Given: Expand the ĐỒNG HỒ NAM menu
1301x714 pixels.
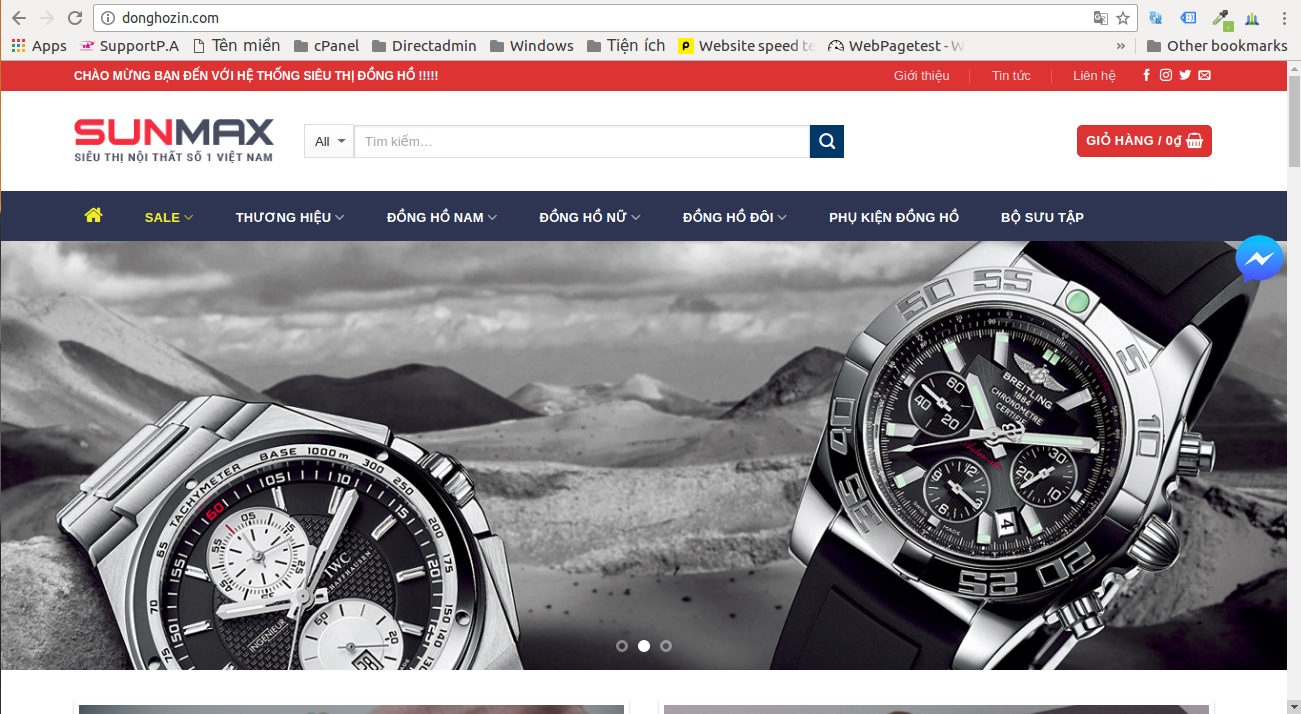Looking at the screenshot, I should [x=442, y=217].
